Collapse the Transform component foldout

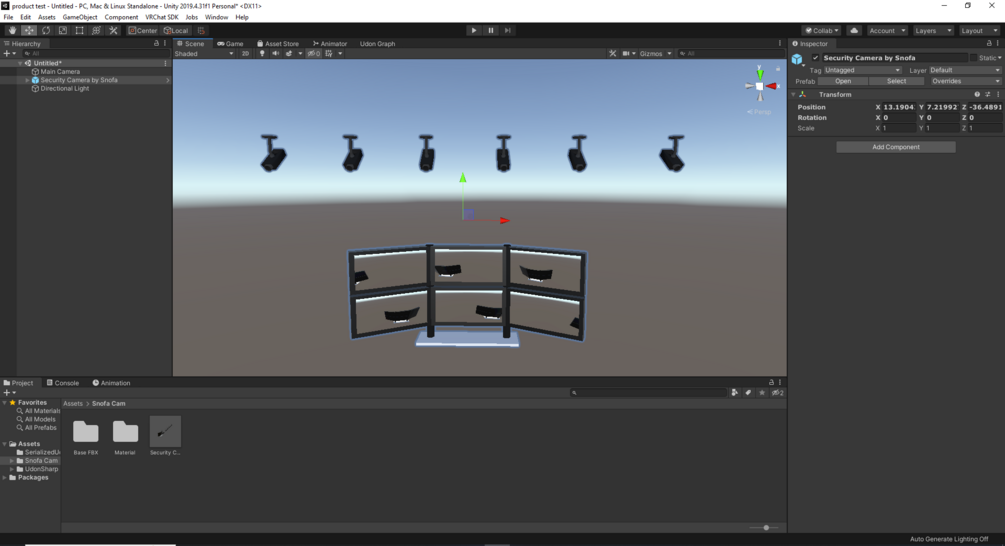coord(793,94)
